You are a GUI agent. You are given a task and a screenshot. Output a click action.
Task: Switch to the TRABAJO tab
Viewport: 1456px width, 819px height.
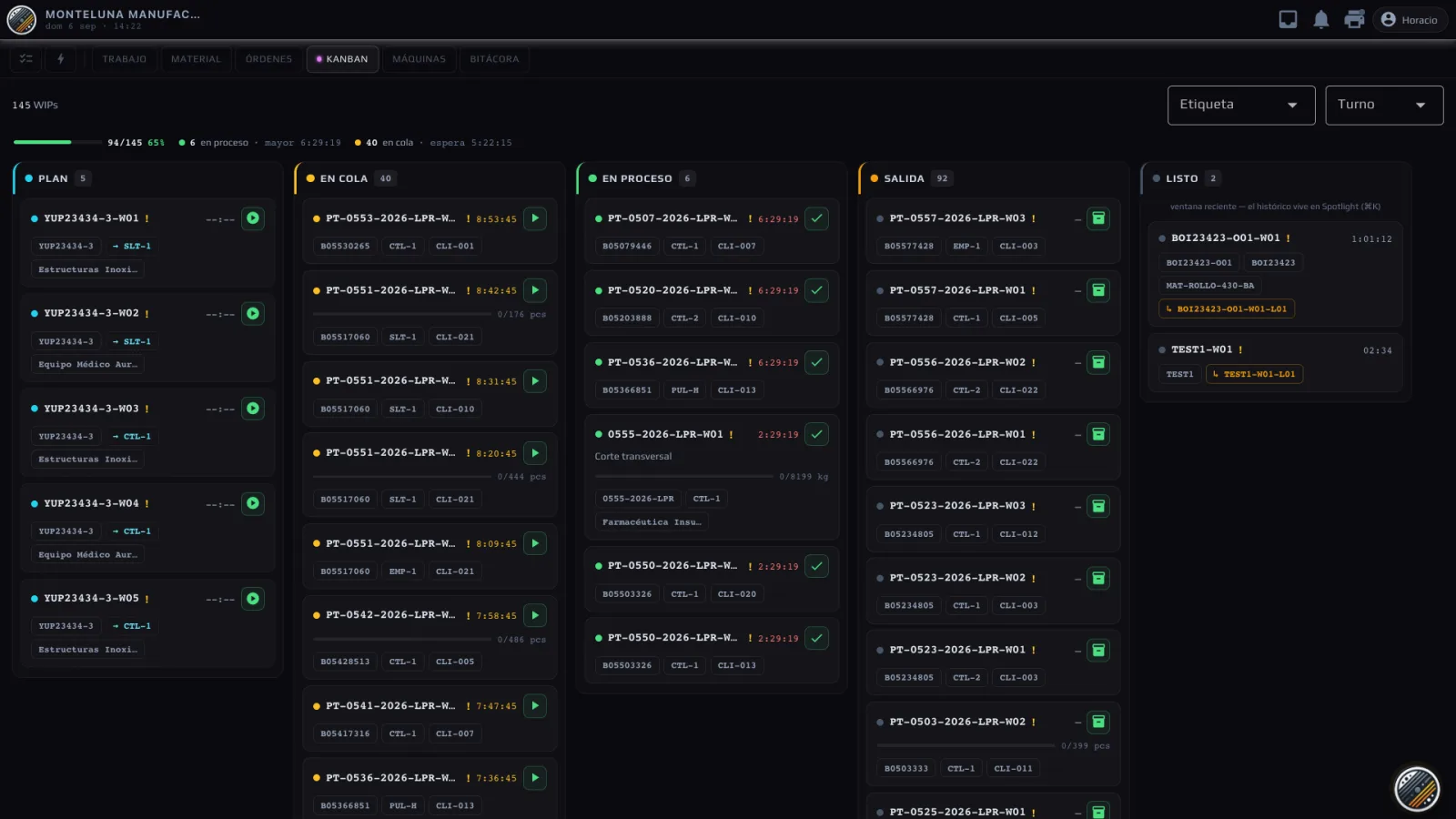pos(125,59)
